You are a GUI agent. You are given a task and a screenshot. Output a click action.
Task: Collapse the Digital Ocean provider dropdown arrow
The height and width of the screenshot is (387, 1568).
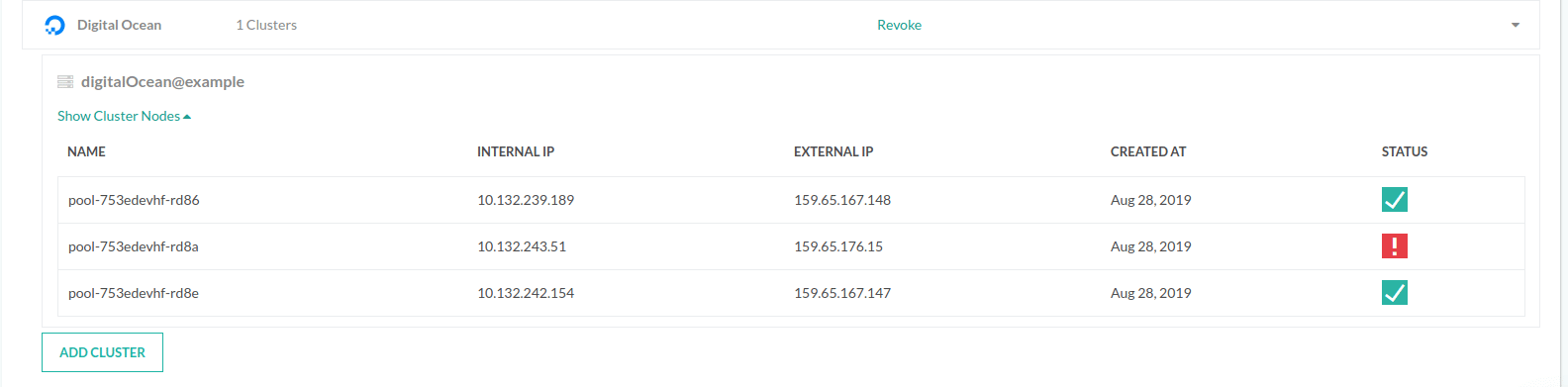pos(1515,25)
